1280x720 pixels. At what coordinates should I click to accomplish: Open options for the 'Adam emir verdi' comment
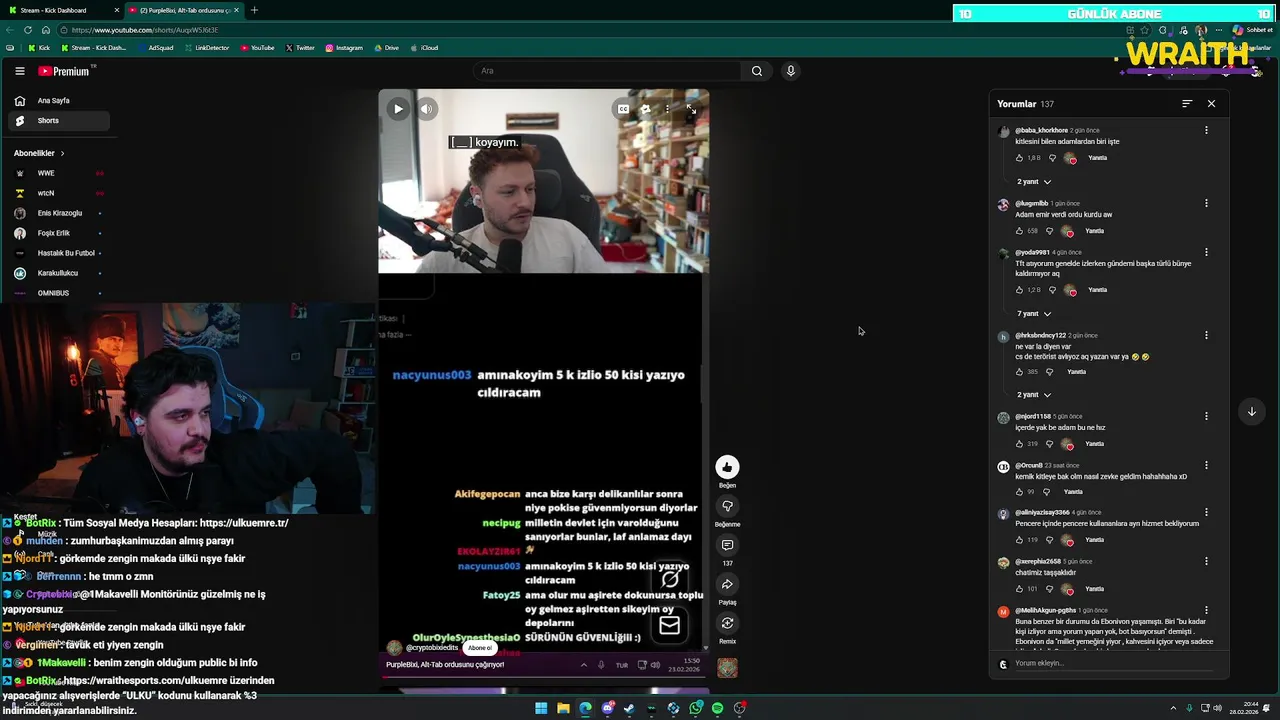[1206, 203]
